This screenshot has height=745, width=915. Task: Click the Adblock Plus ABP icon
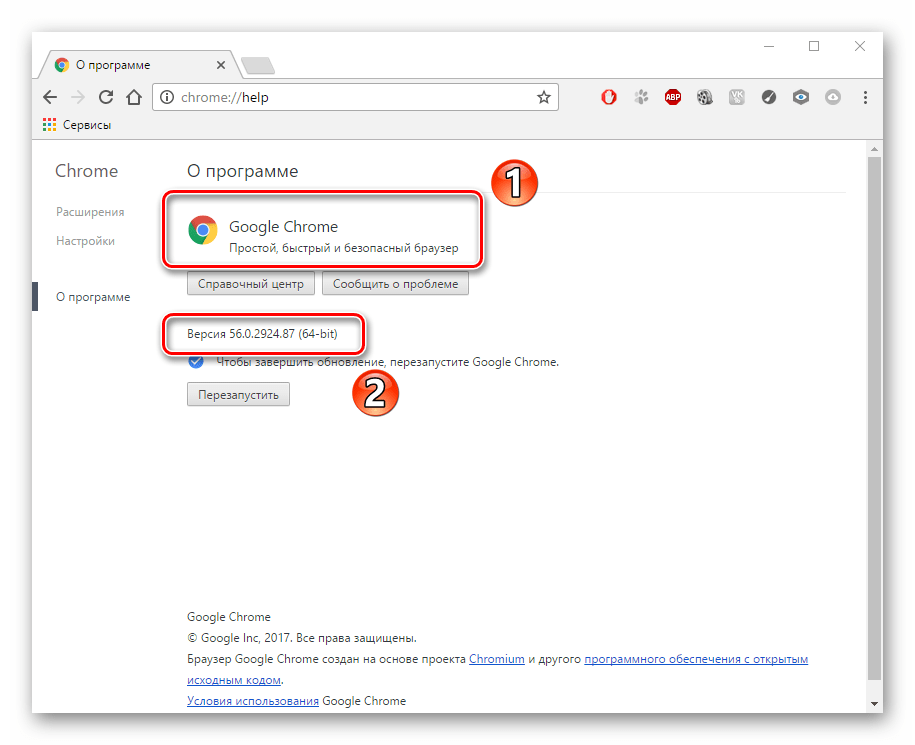point(673,97)
